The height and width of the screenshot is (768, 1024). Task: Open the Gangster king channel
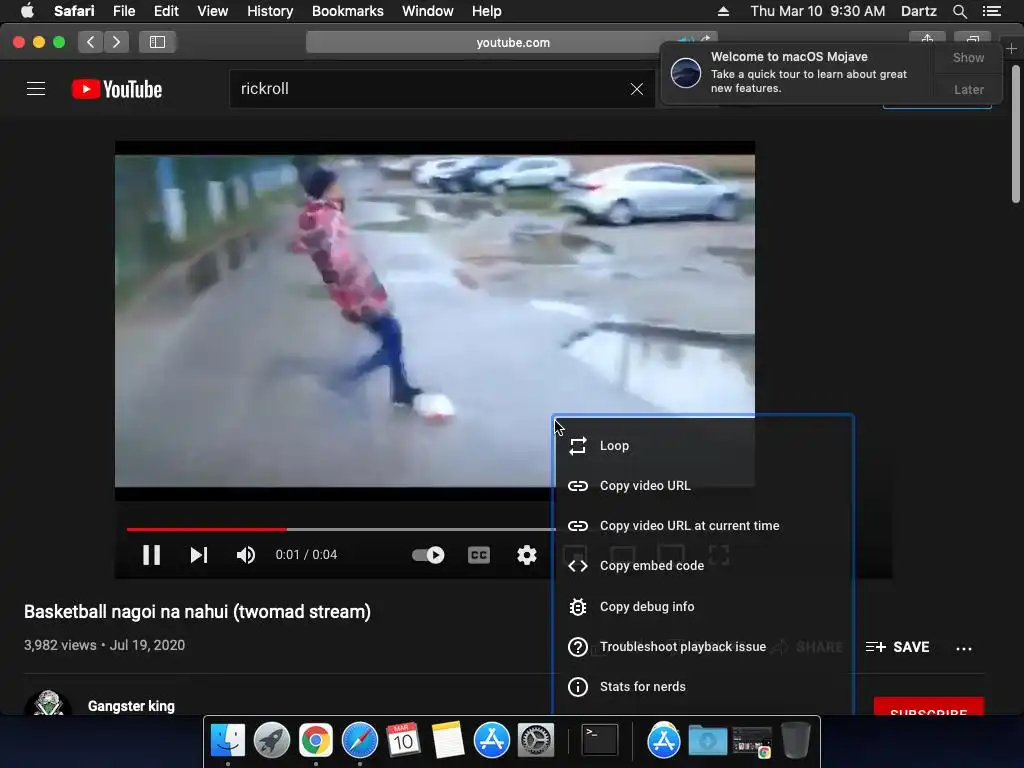tap(131, 706)
